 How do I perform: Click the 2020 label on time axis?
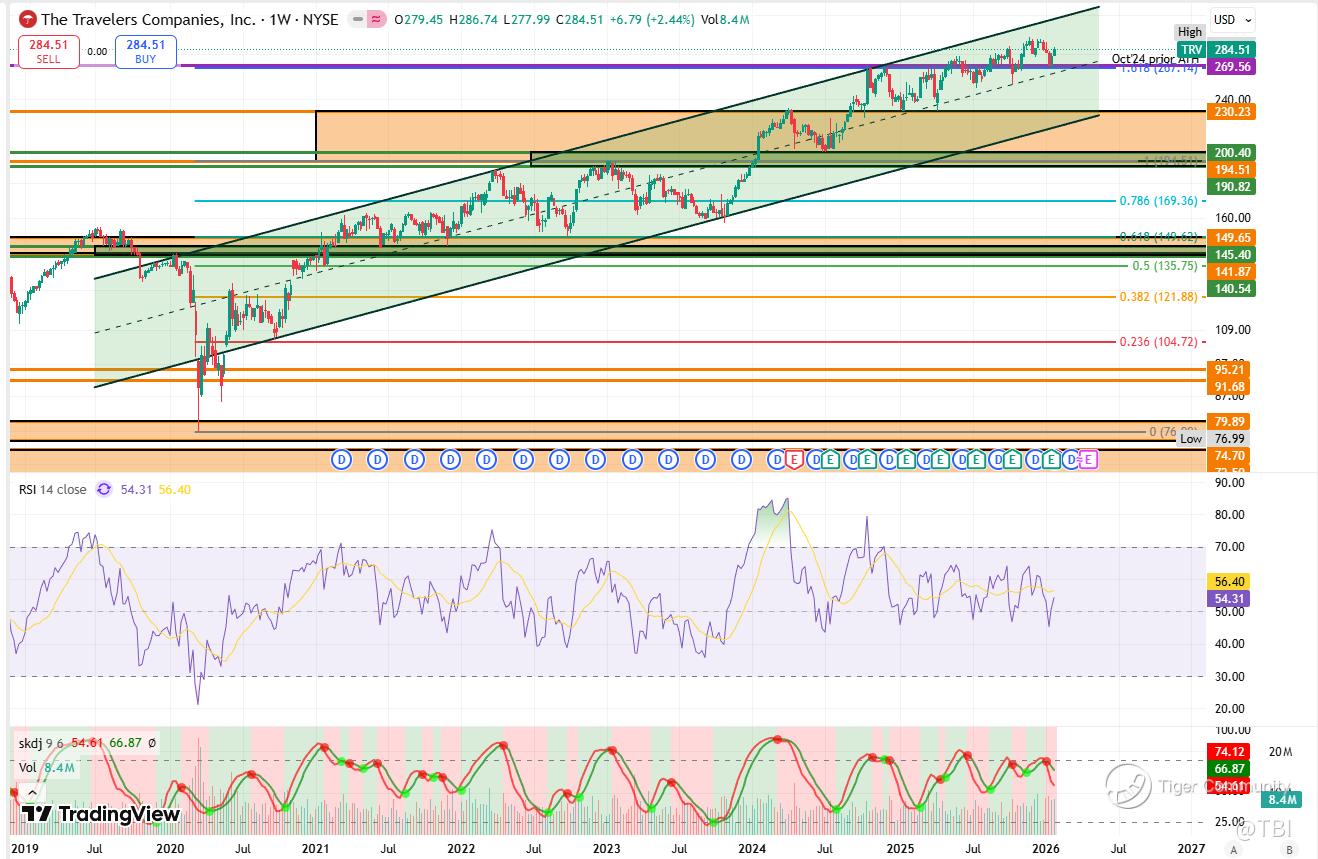(x=169, y=848)
